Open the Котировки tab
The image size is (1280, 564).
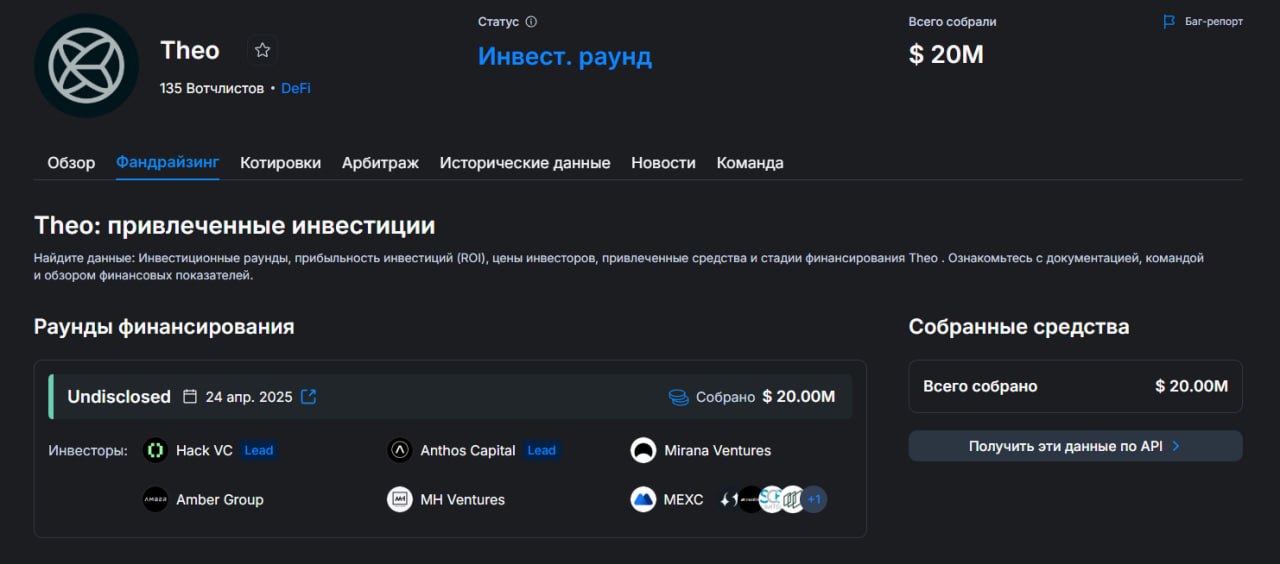[280, 163]
